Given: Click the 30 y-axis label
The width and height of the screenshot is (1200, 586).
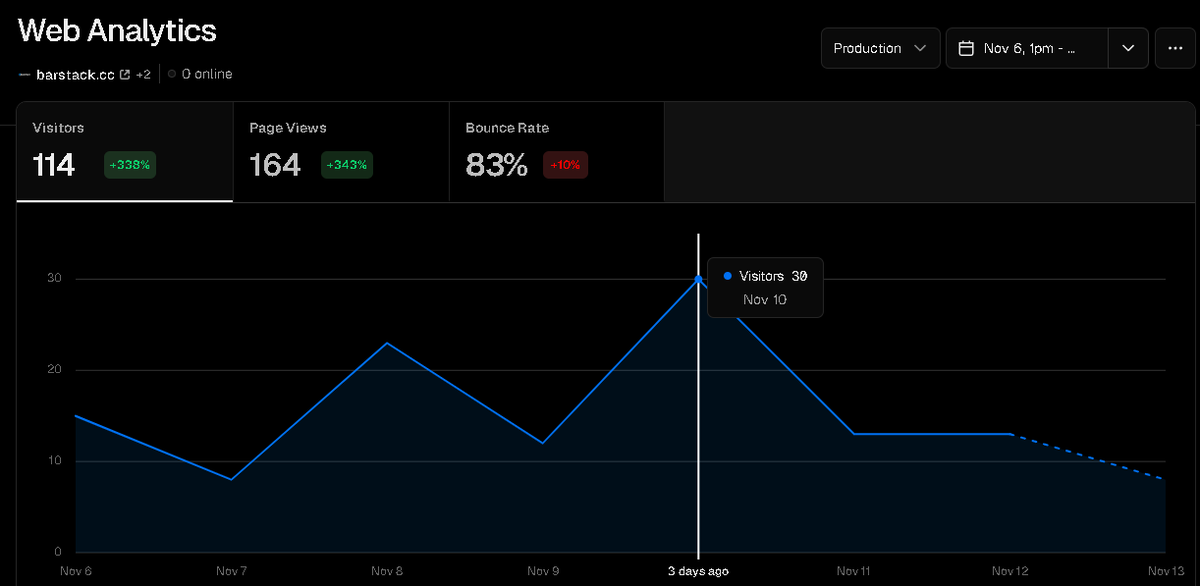Looking at the screenshot, I should coord(55,279).
